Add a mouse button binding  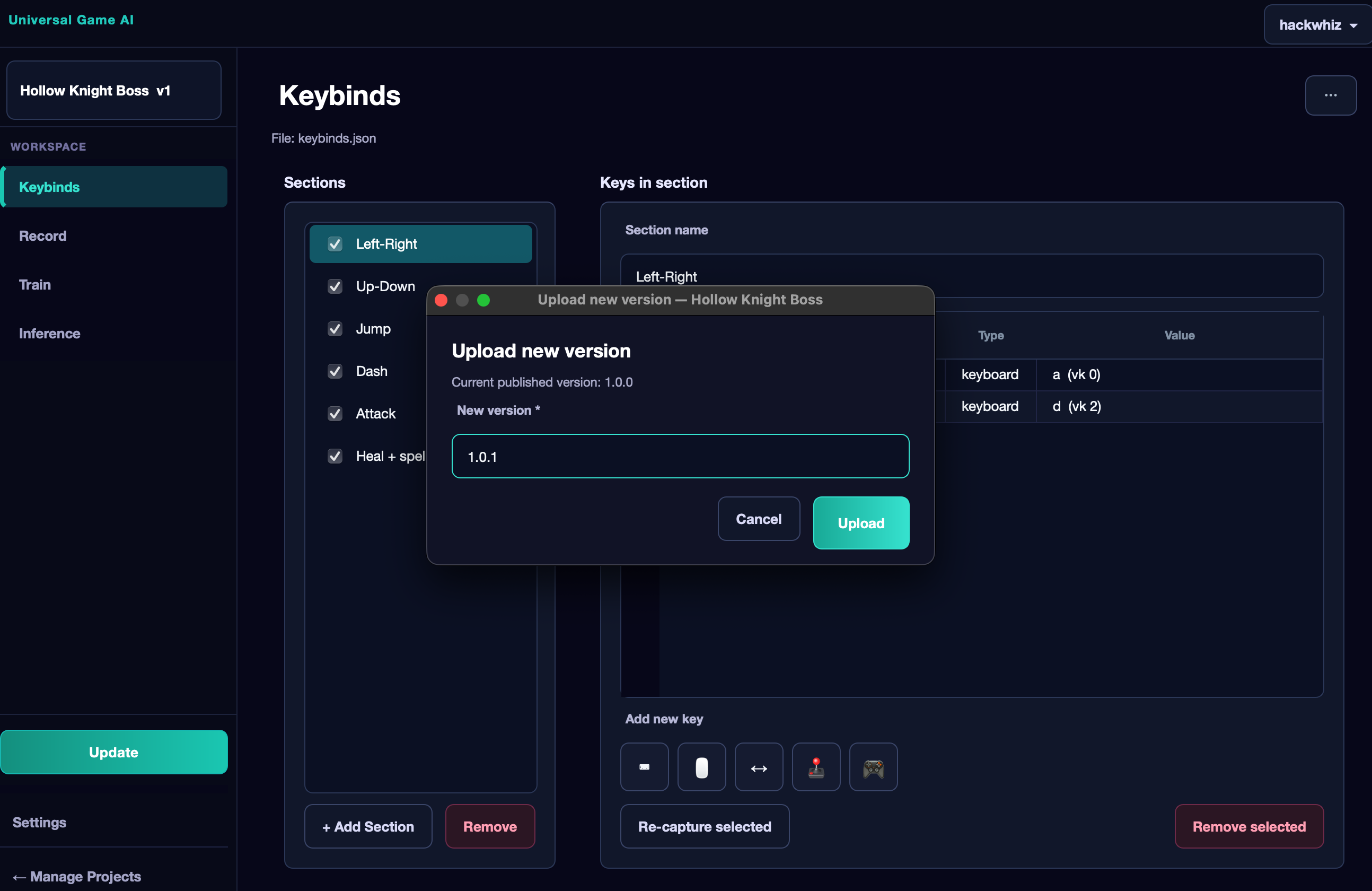tap(701, 766)
